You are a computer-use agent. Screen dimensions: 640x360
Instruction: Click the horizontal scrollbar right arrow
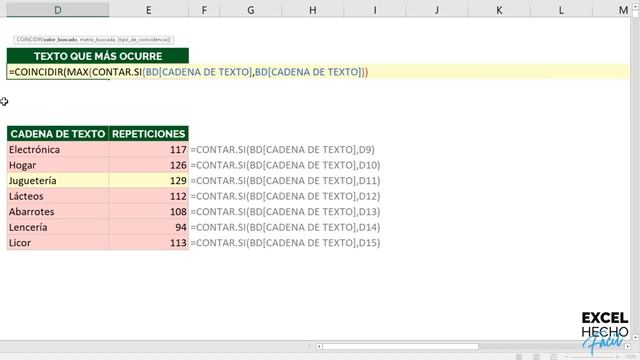[x=627, y=347]
